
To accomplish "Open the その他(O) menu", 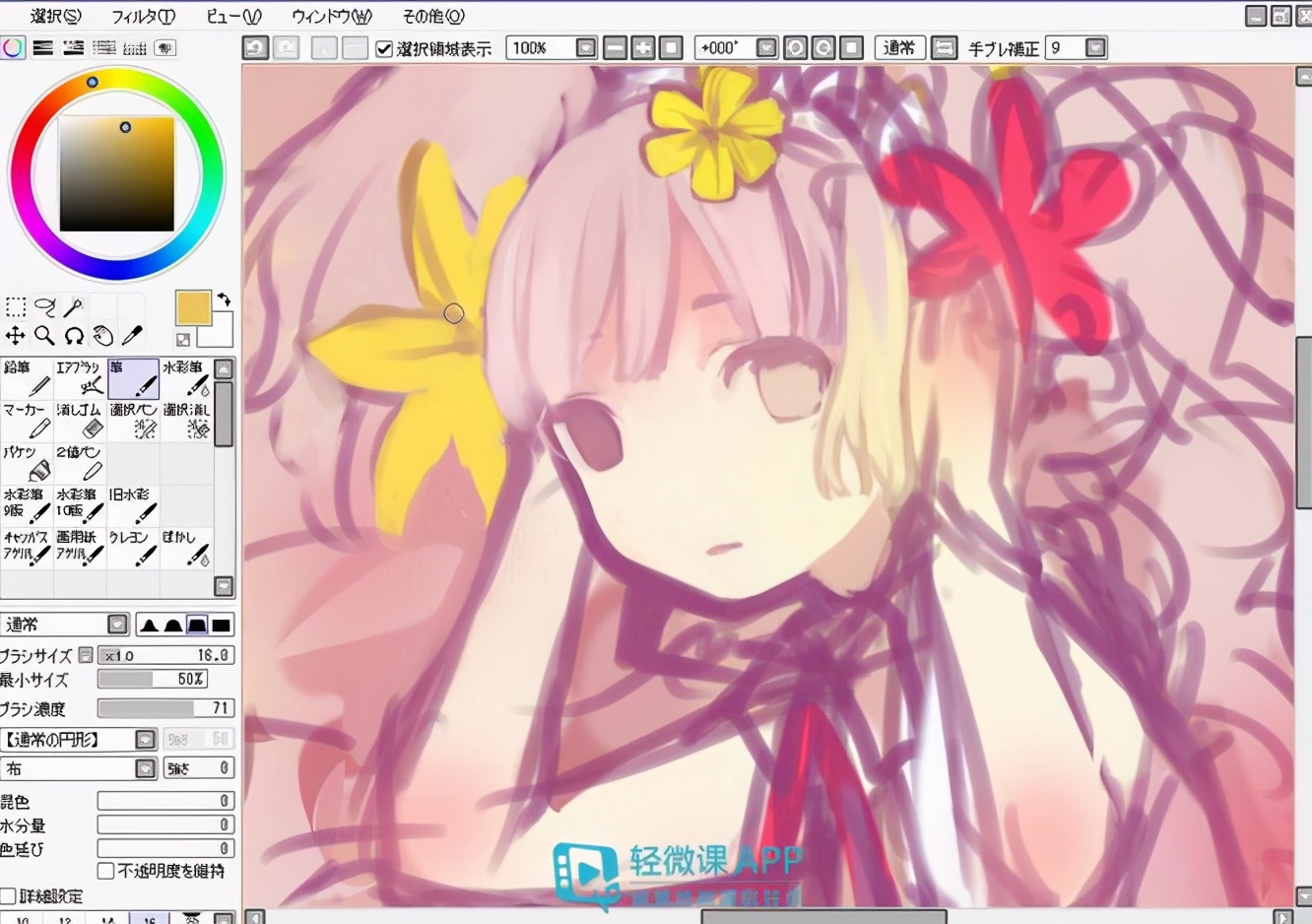I will tap(433, 16).
